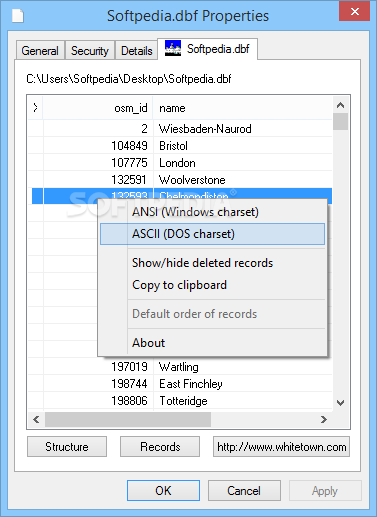The width and height of the screenshot is (377, 517).
Task: Click the osm_id column header
Action: click(x=98, y=108)
